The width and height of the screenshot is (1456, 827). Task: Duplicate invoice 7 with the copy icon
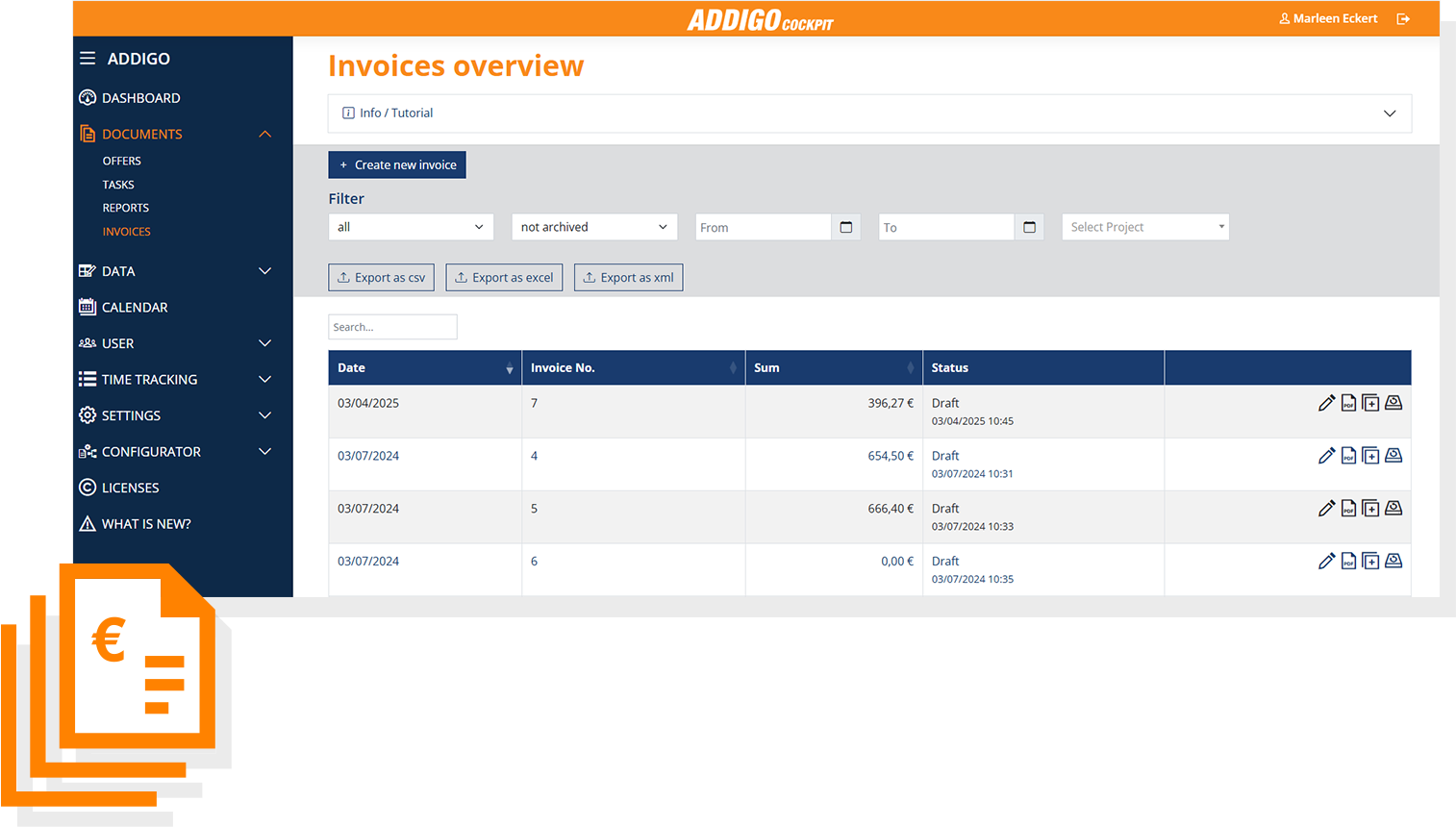coord(1370,403)
